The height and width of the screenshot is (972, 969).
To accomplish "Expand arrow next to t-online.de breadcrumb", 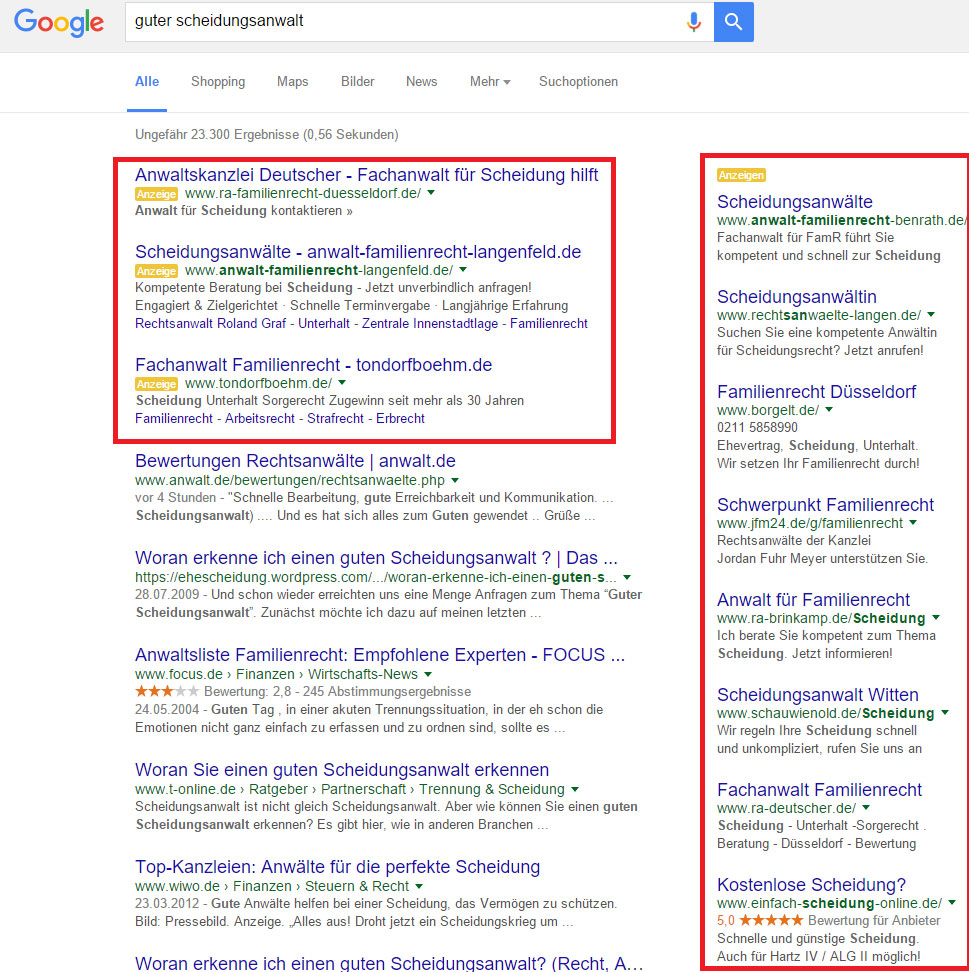I will coord(575,789).
